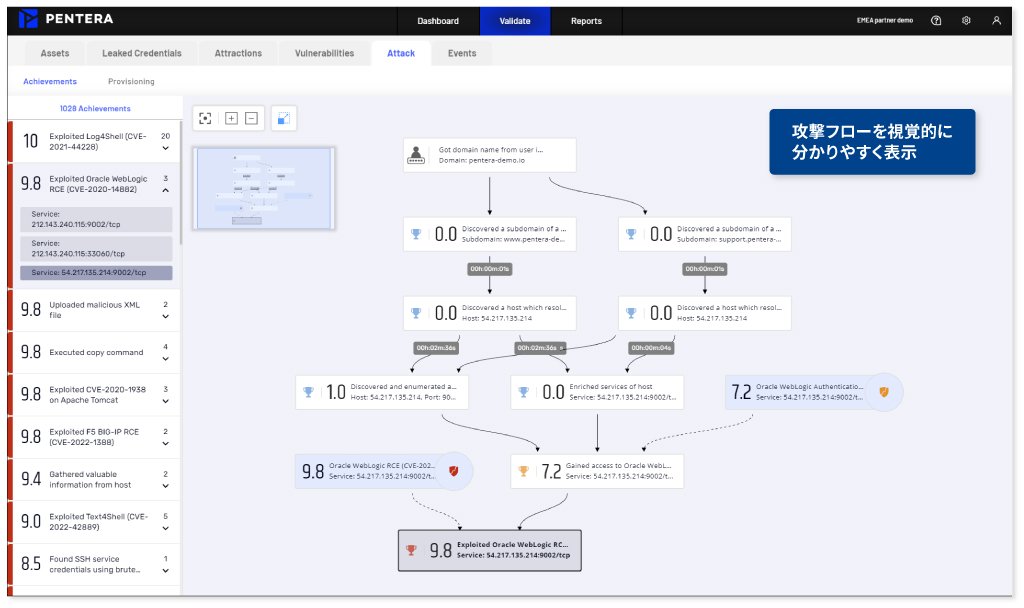Click the EMEA partner demo account label
The width and height of the screenshot is (1024, 608).
click(x=885, y=20)
